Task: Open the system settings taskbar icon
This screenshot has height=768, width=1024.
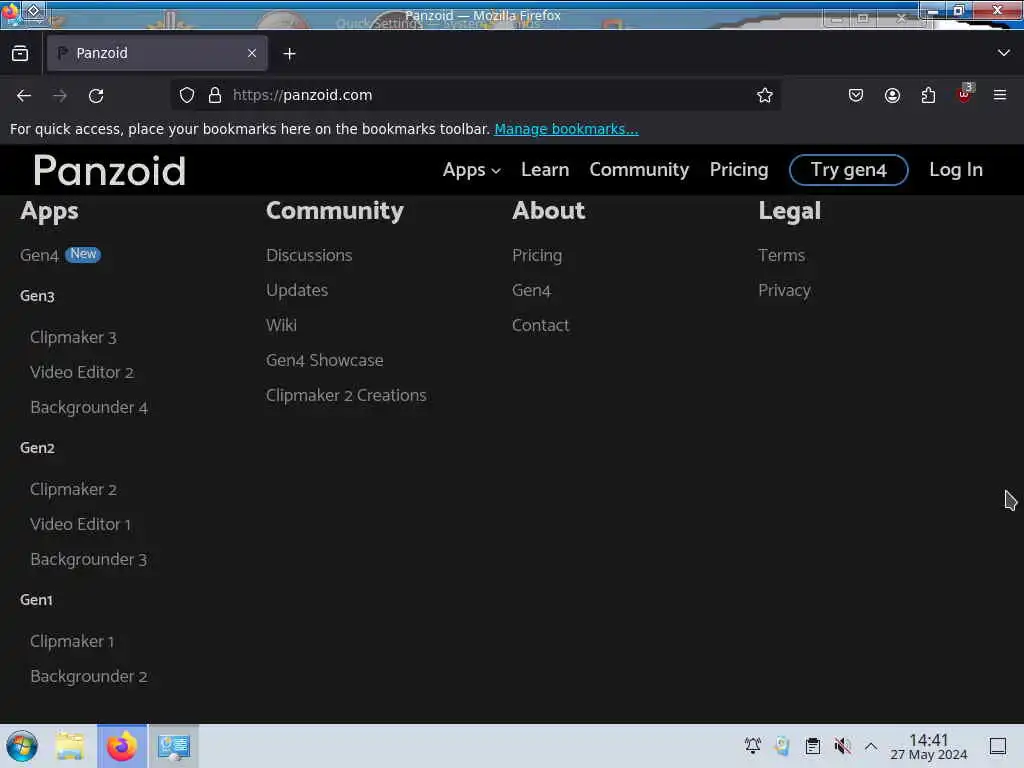Action: pos(173,746)
